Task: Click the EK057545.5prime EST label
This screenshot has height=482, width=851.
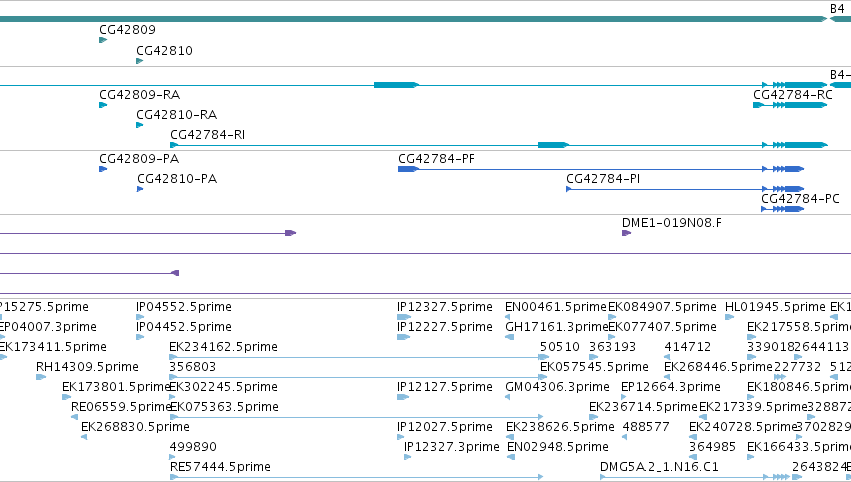Action: pyautogui.click(x=594, y=366)
